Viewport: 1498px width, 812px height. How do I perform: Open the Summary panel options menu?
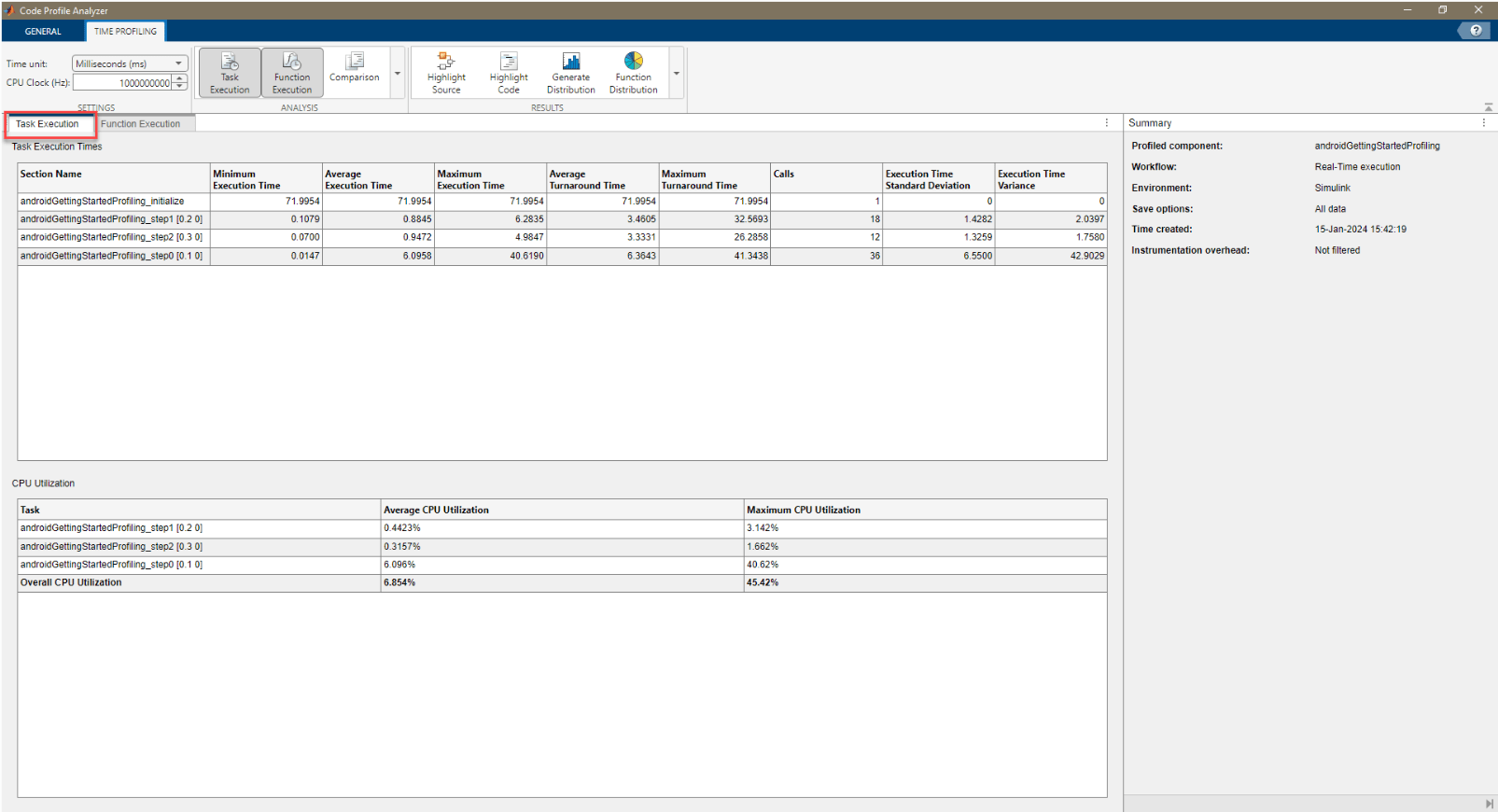[x=1483, y=123]
